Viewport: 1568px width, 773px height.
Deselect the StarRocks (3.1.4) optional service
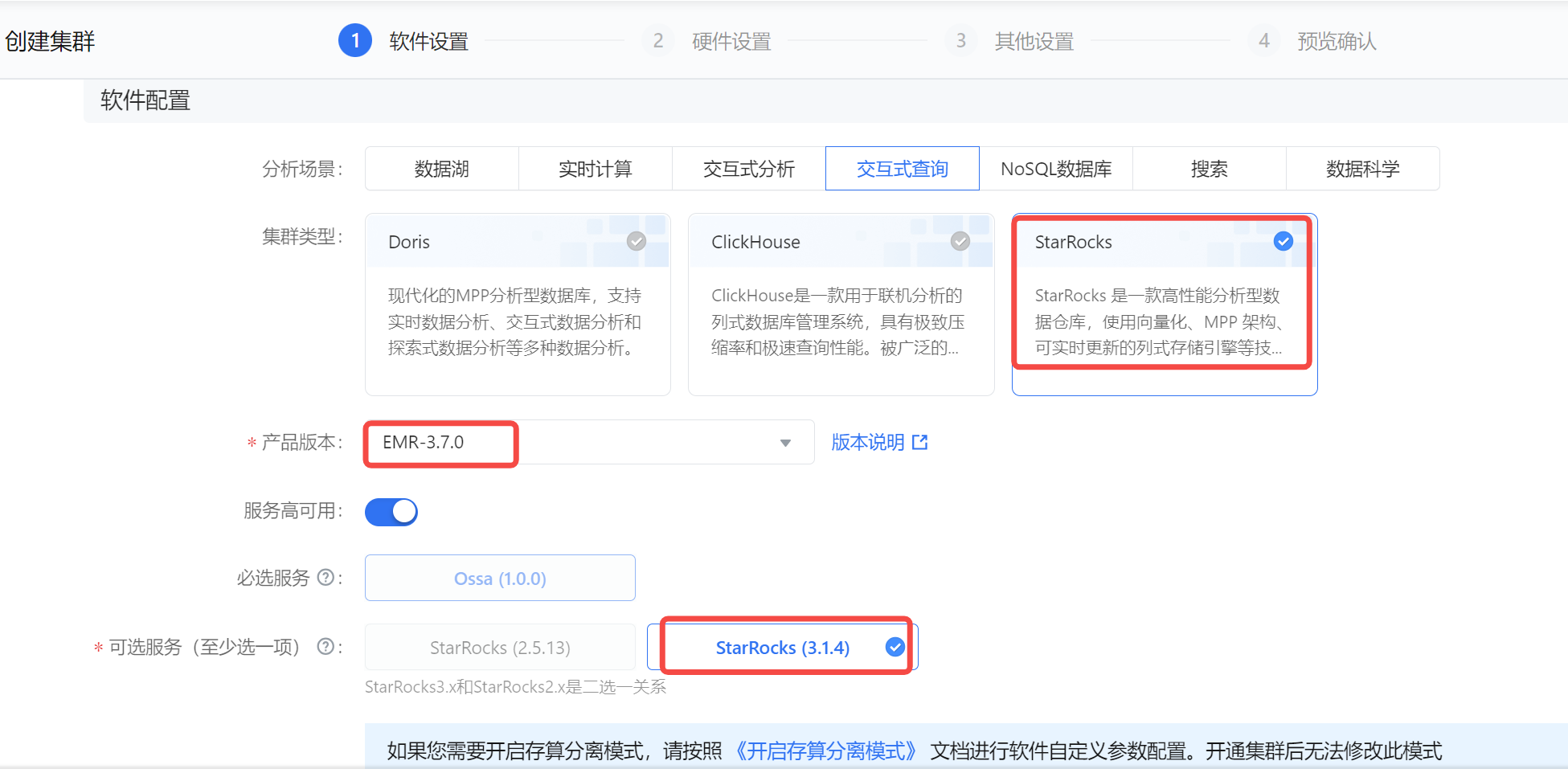point(783,647)
